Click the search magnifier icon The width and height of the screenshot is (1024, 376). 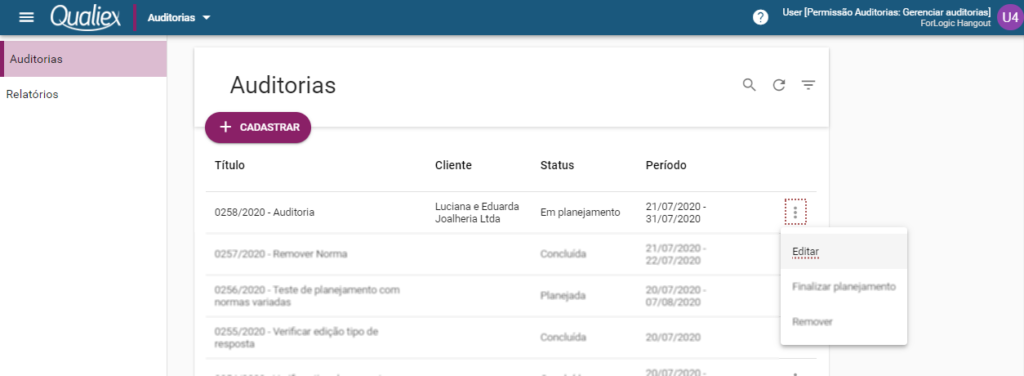749,85
